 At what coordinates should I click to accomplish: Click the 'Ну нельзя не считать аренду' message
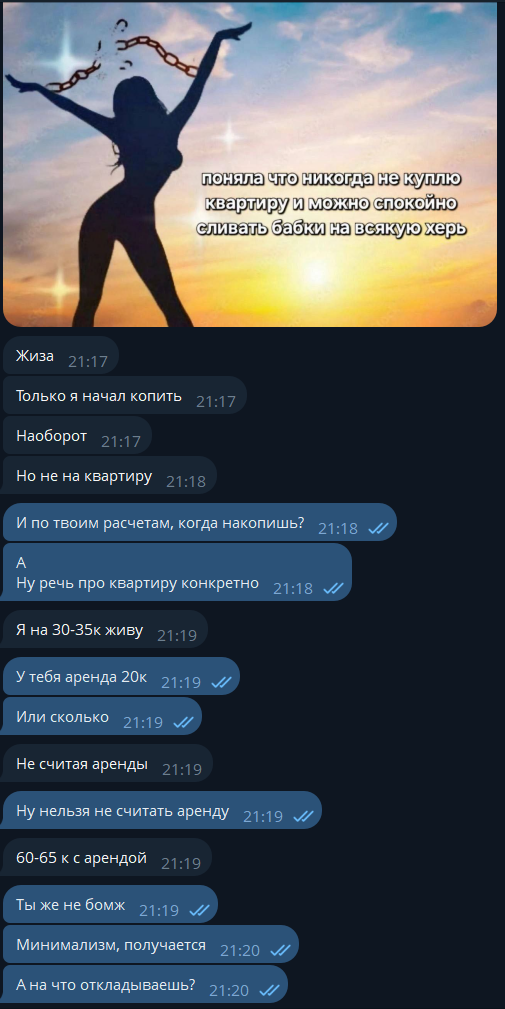pos(162,811)
